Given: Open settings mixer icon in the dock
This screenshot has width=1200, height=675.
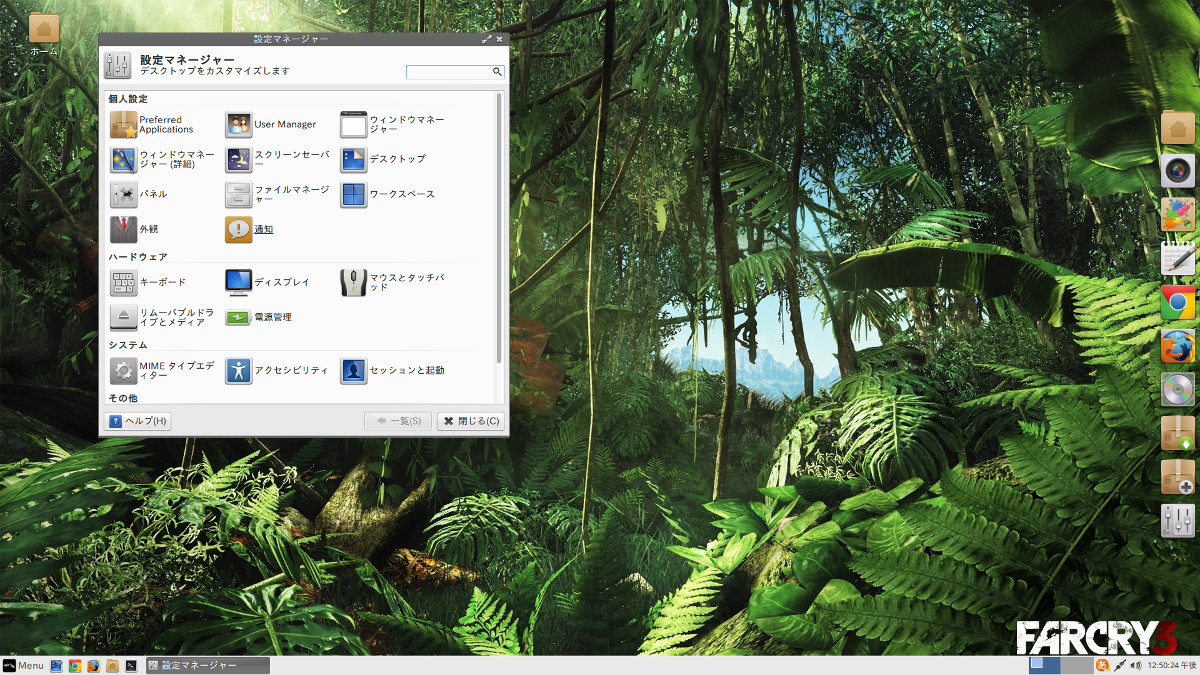Looking at the screenshot, I should 1178,521.
